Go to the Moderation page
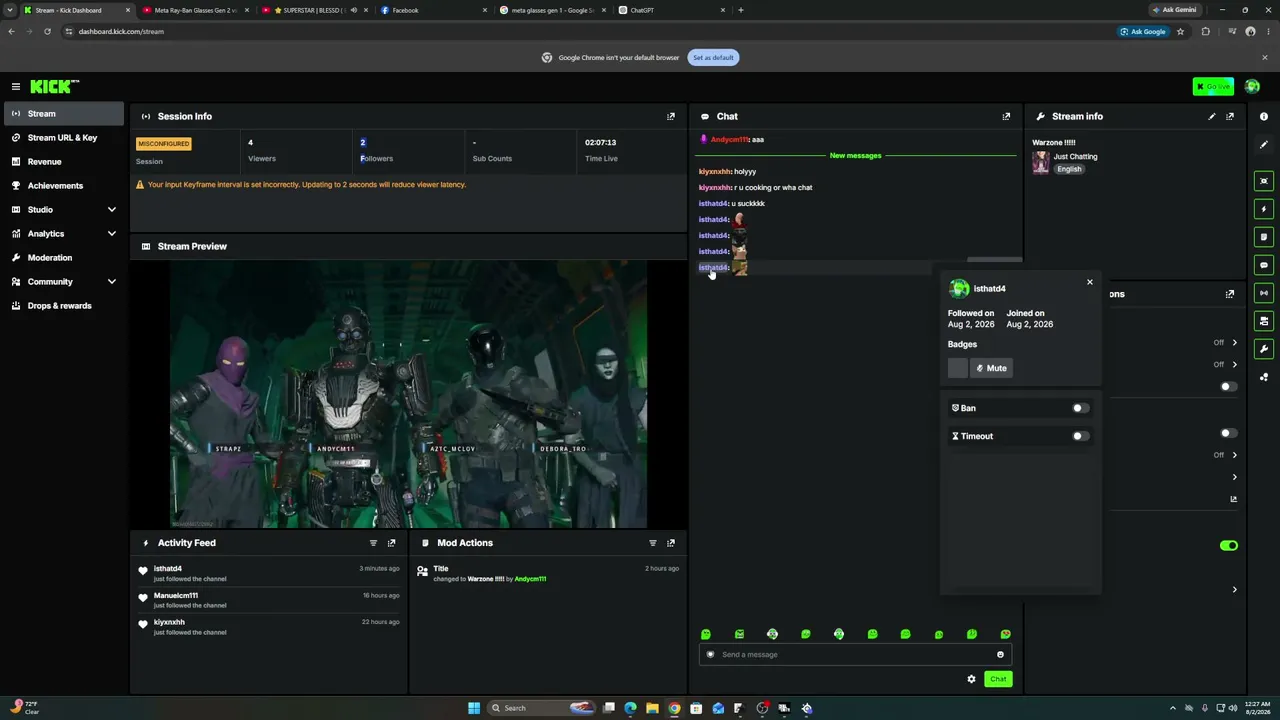 click(x=64, y=258)
